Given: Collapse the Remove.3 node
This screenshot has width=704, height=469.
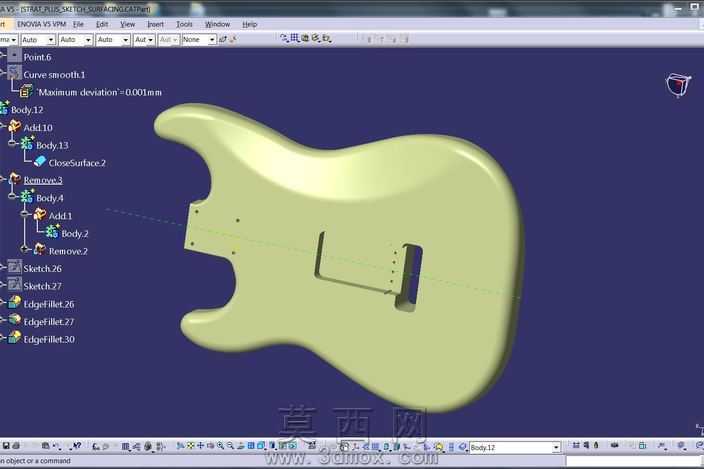Looking at the screenshot, I should [3, 179].
